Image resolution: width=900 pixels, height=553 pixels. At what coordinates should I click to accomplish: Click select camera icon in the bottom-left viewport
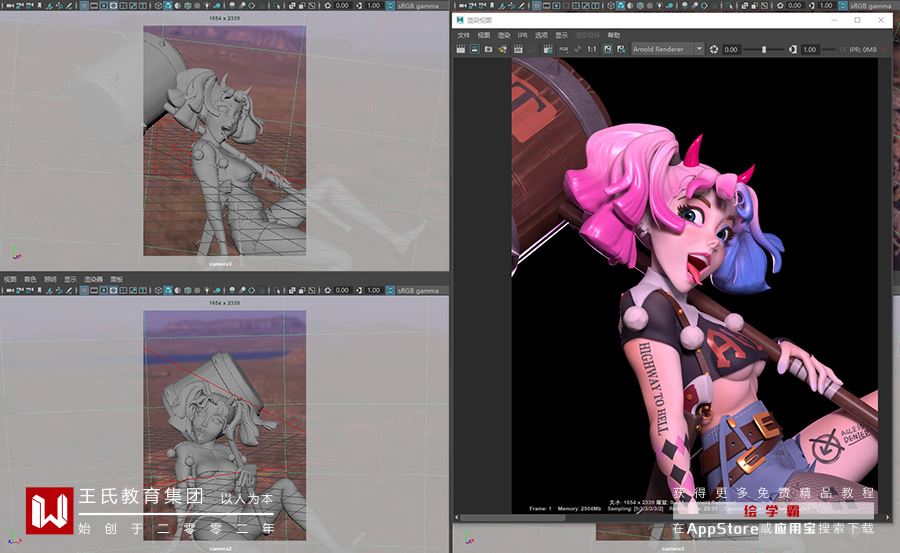[10, 291]
